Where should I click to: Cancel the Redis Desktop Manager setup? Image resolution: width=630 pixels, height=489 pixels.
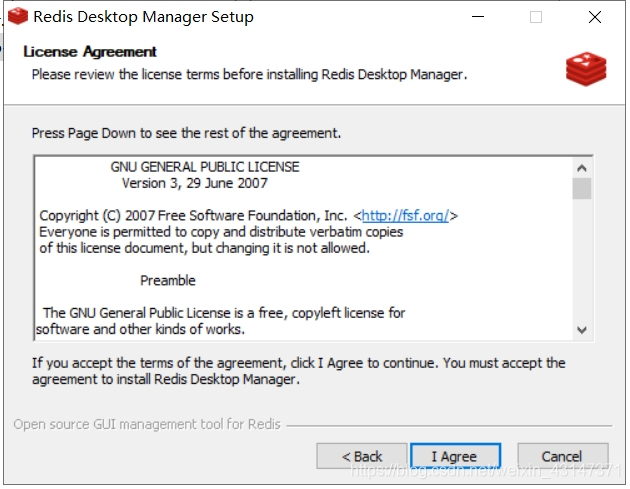[562, 456]
